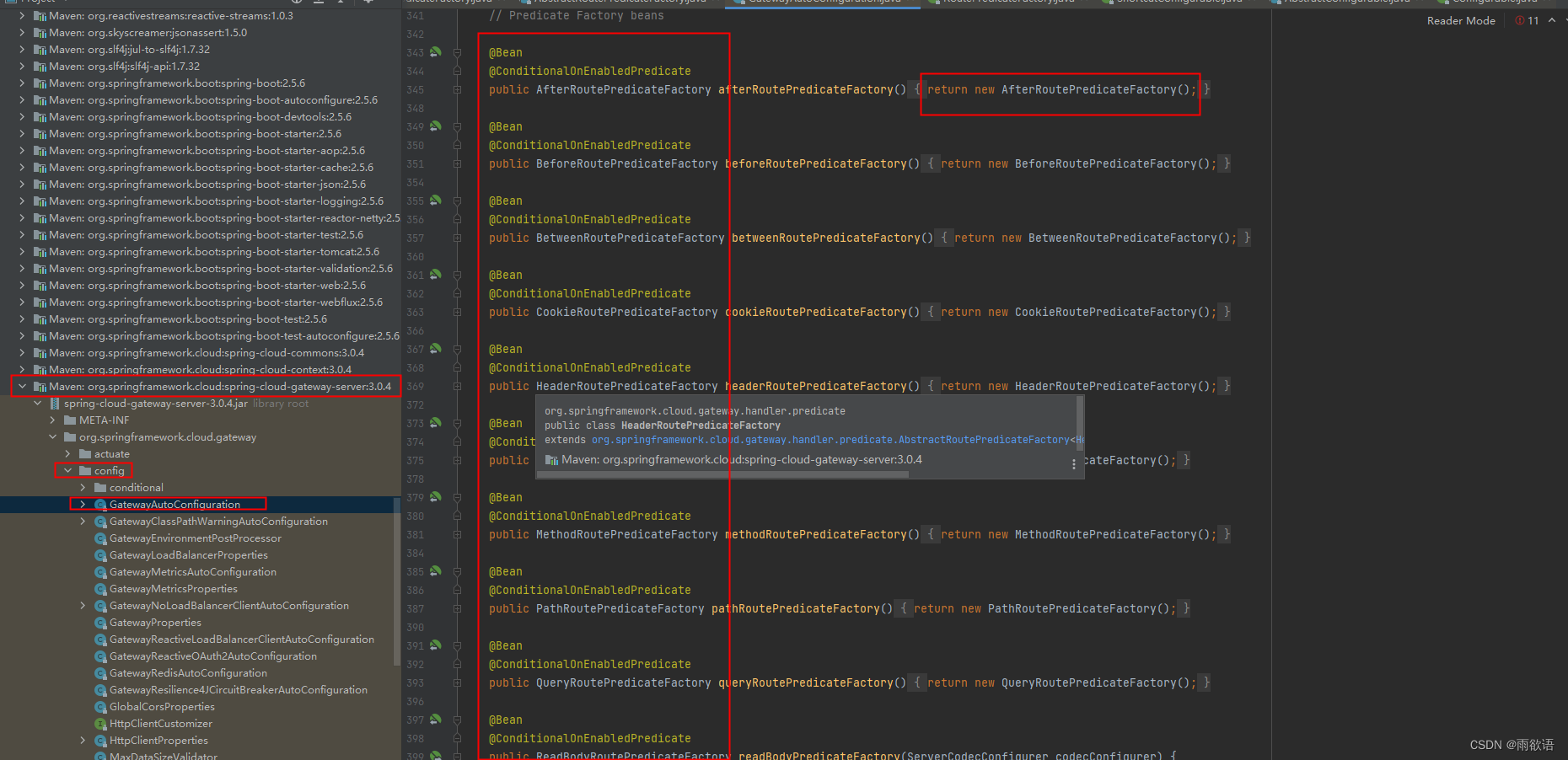Viewport: 1568px width, 760px height.
Task: Select GatewayReactiveOAuth2AutoConfiguration in the tree
Action: pos(213,656)
